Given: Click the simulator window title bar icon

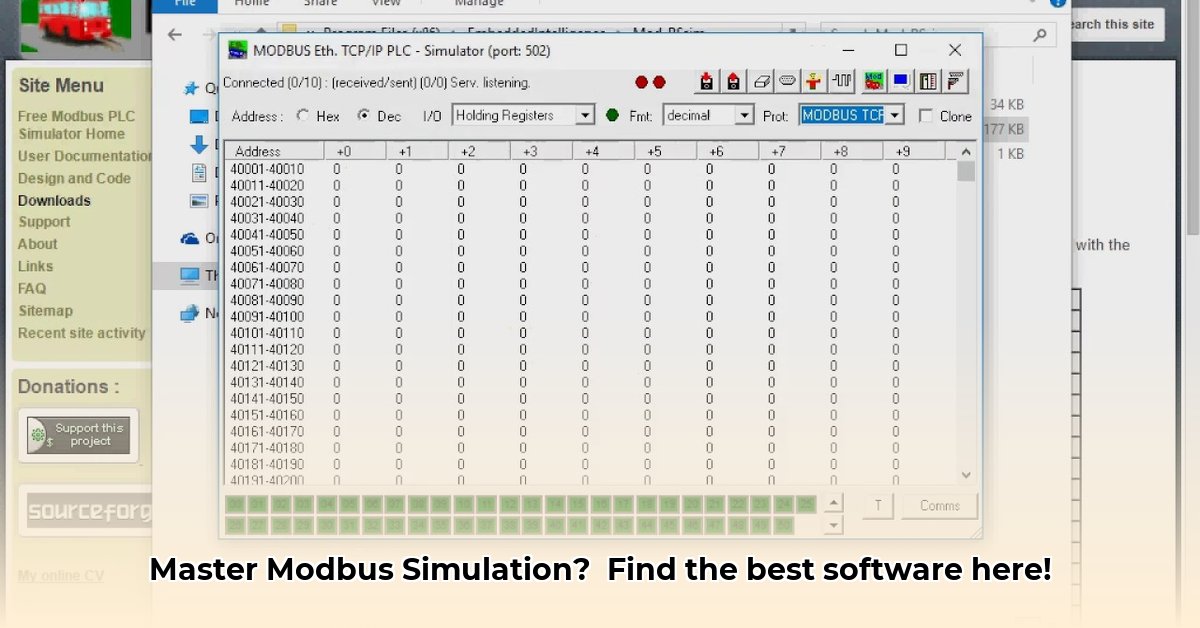Looking at the screenshot, I should click(x=238, y=50).
